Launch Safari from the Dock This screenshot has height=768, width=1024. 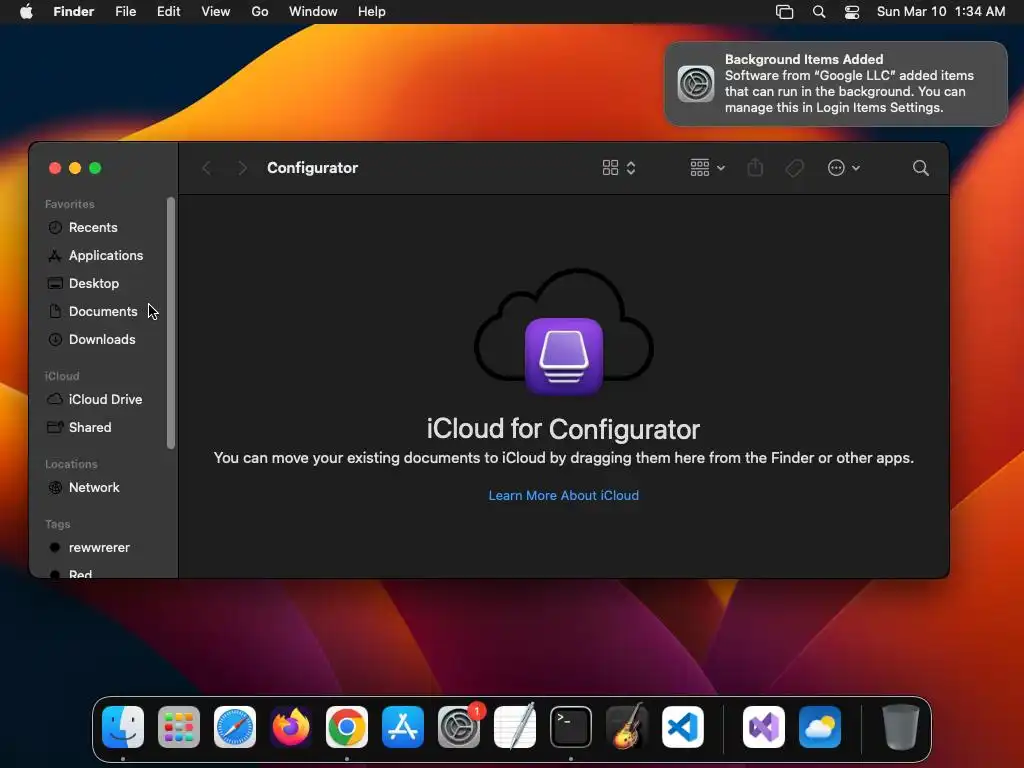coord(235,727)
